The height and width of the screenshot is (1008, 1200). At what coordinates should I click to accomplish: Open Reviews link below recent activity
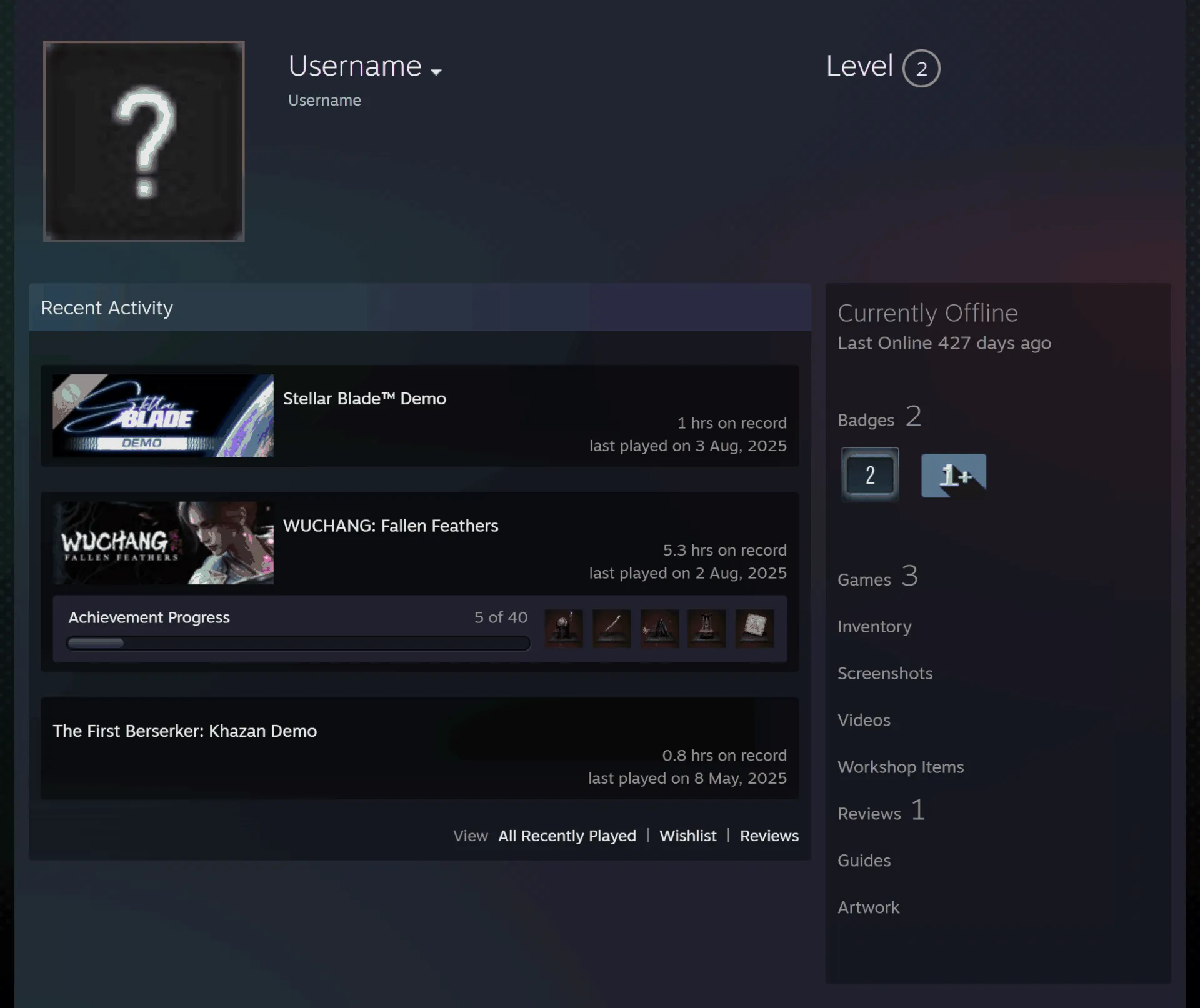769,836
